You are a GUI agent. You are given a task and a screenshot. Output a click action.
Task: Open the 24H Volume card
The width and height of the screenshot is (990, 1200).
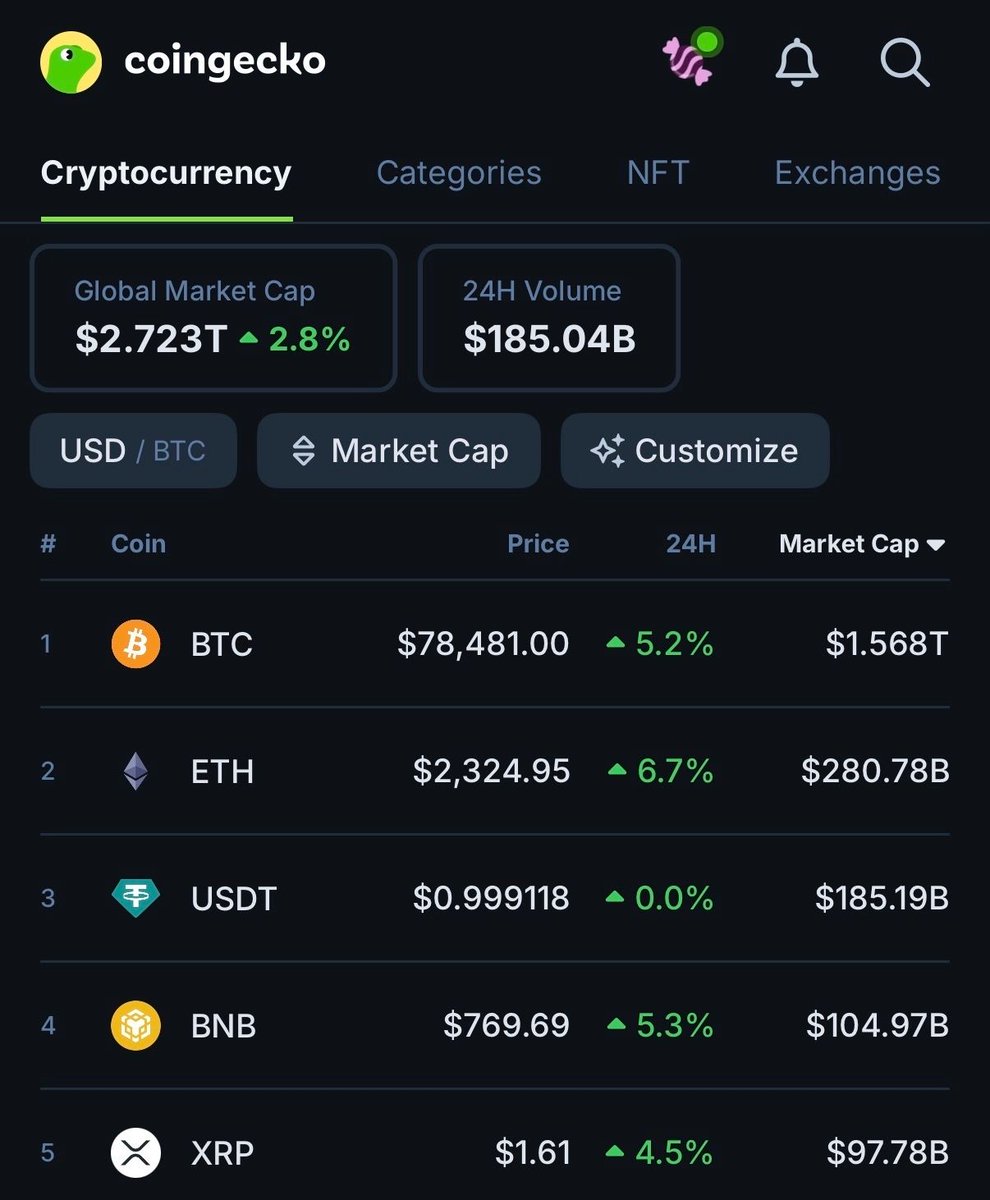[x=549, y=318]
